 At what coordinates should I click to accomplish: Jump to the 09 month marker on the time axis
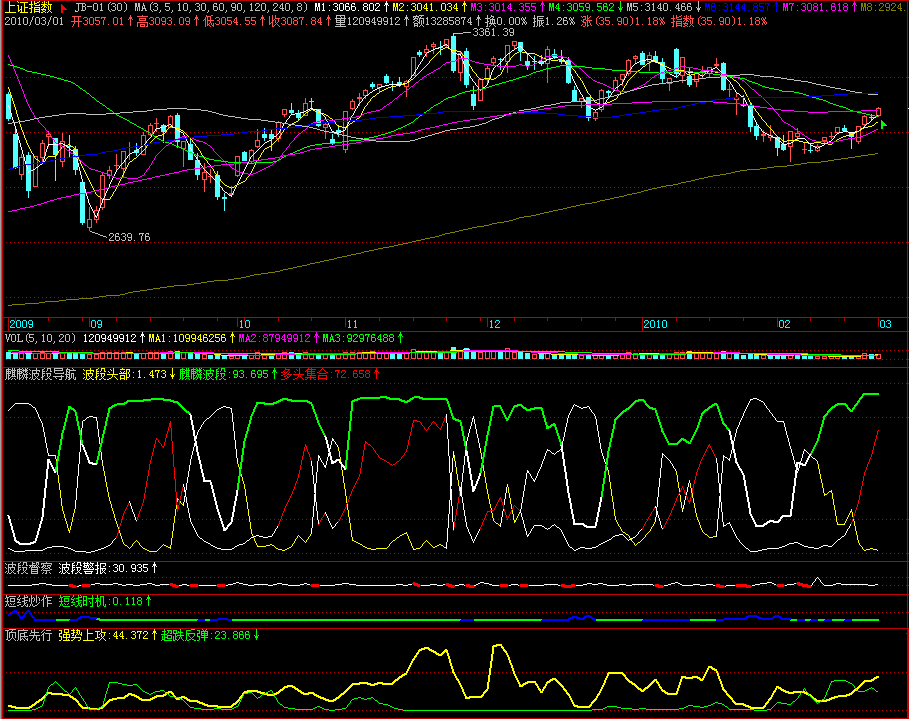click(x=96, y=324)
